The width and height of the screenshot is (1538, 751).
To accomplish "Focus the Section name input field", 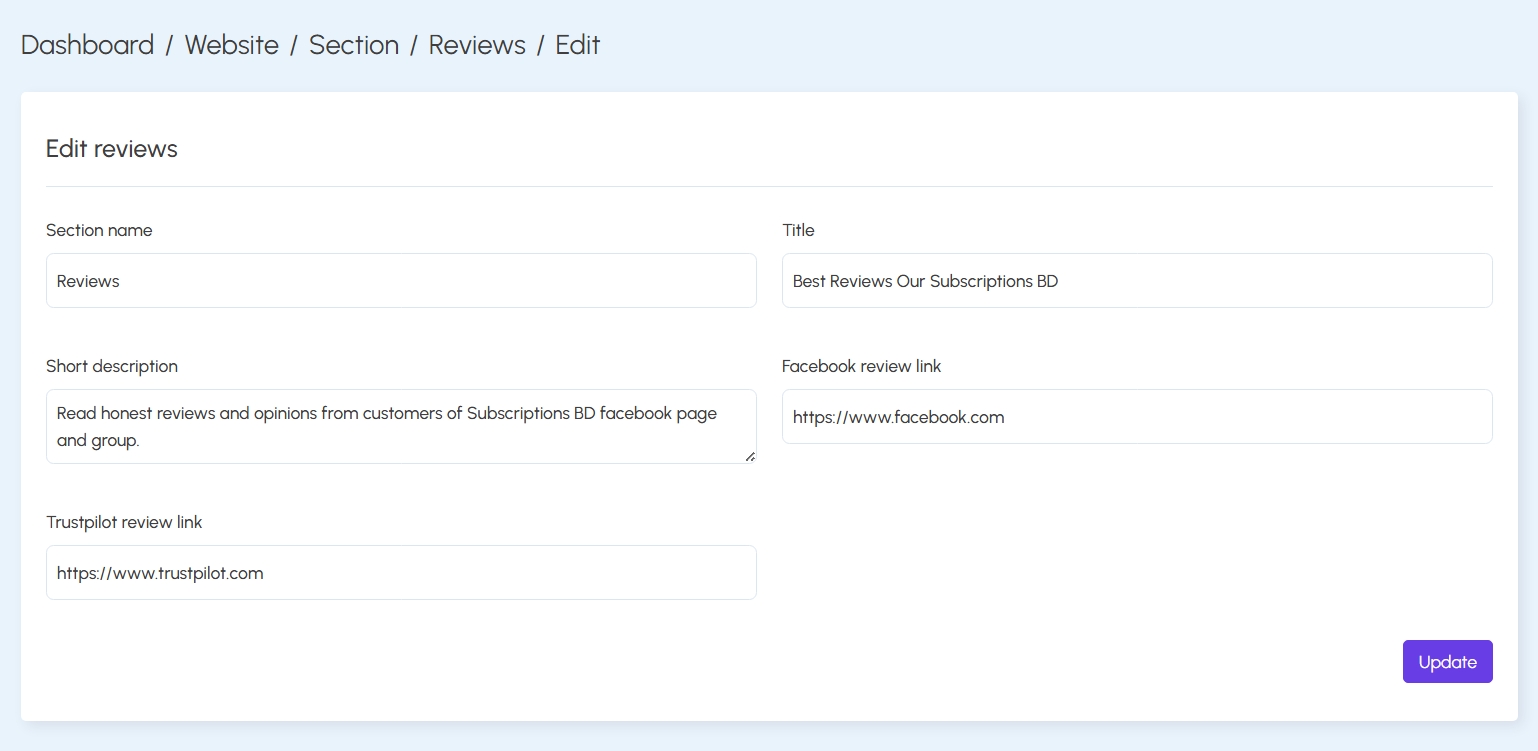I will coord(401,280).
